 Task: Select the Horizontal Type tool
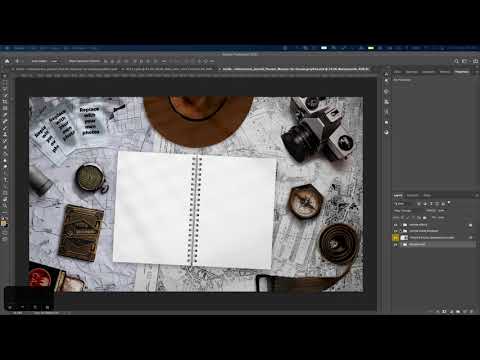[5, 180]
